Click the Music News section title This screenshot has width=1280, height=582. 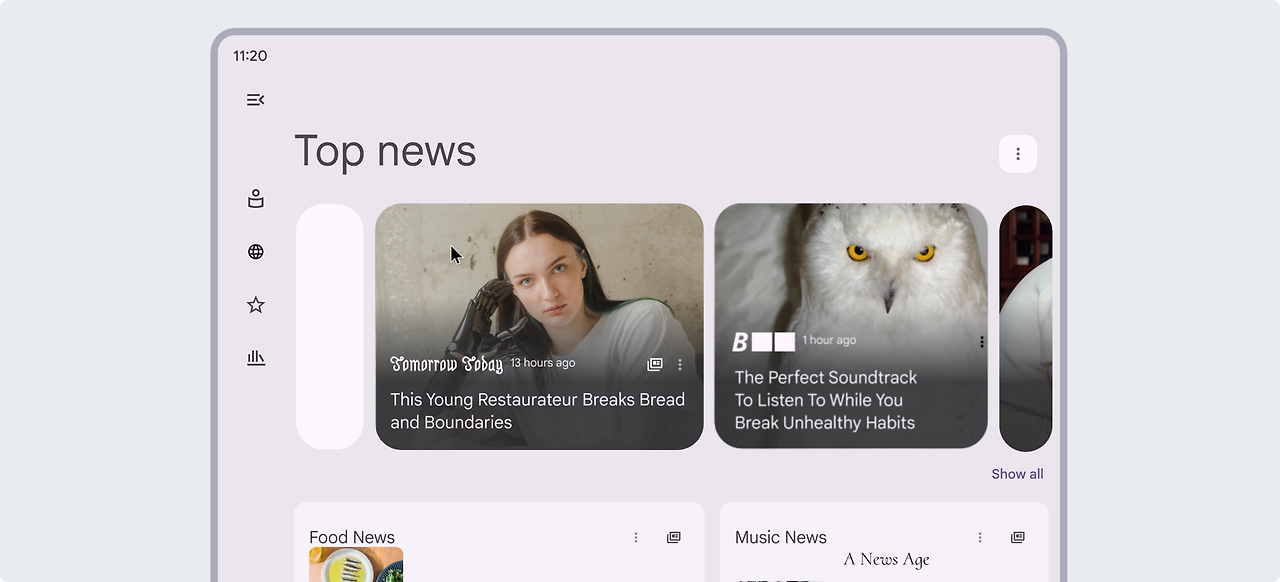coord(781,538)
